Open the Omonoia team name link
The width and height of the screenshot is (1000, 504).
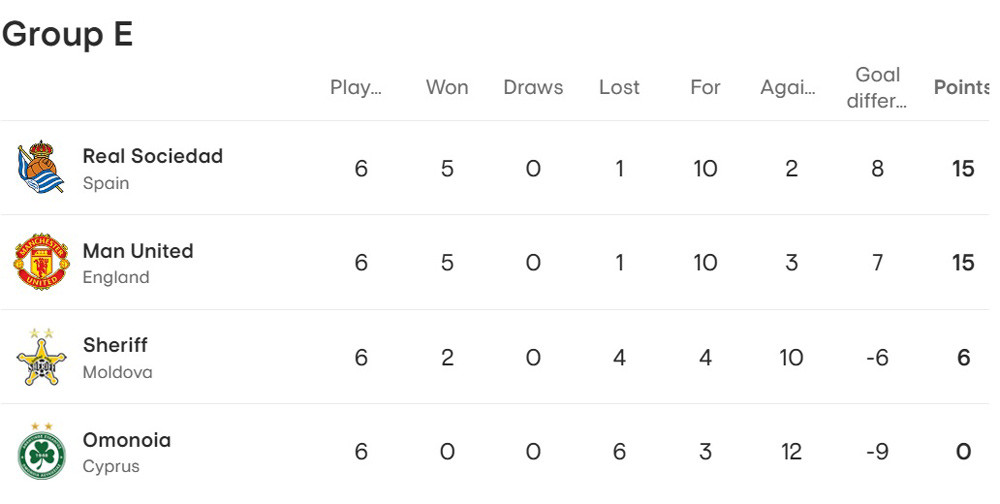click(x=126, y=440)
